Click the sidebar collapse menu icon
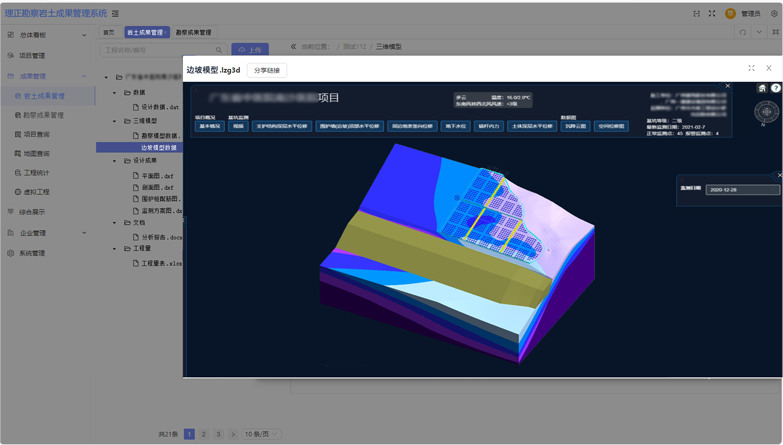 [116, 14]
